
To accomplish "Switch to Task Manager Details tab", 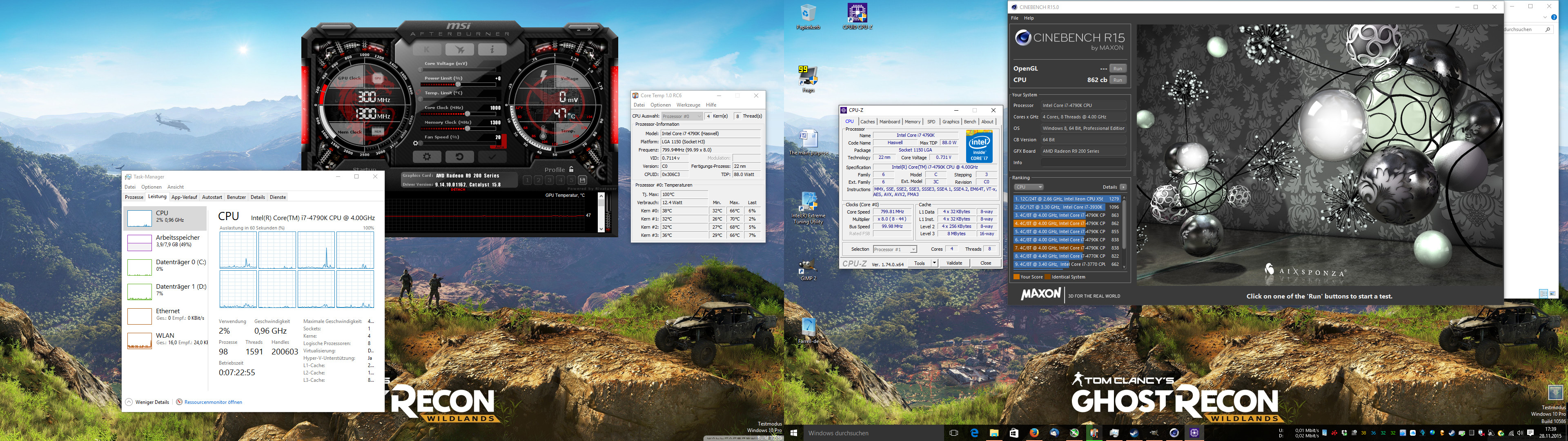I will (258, 197).
